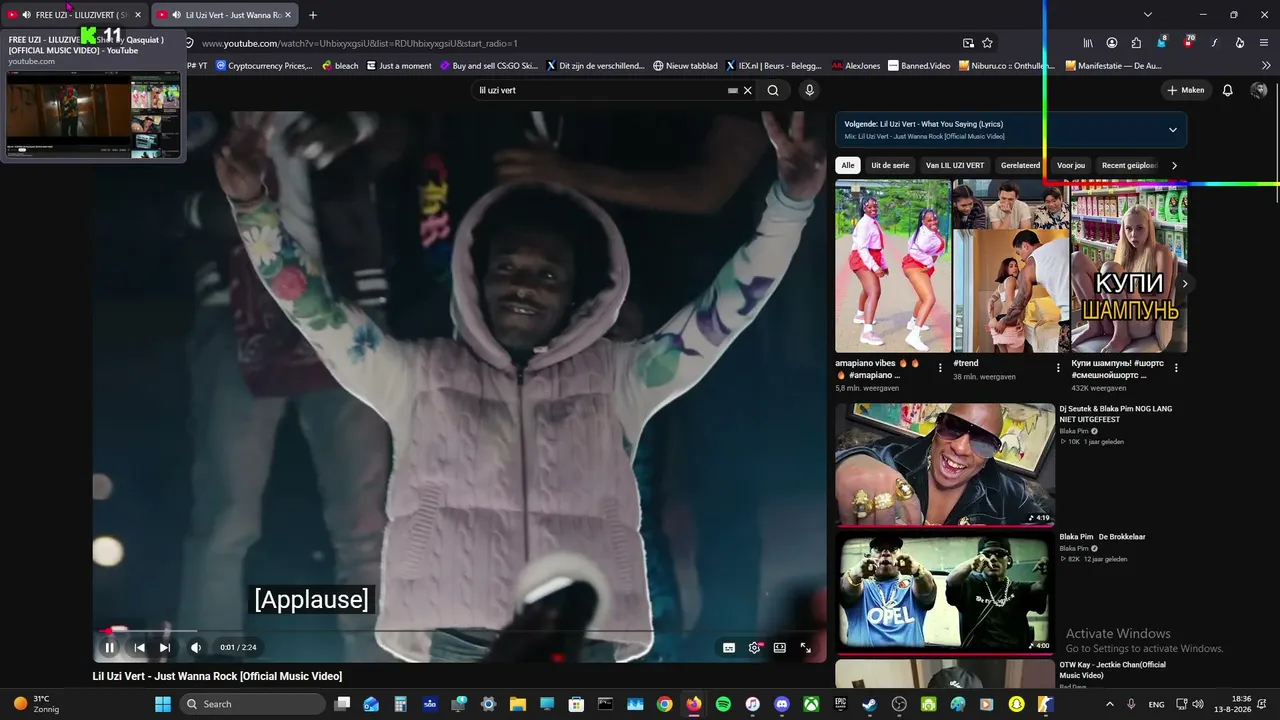Show next Shorts with the shelf arrow

click(x=1185, y=284)
